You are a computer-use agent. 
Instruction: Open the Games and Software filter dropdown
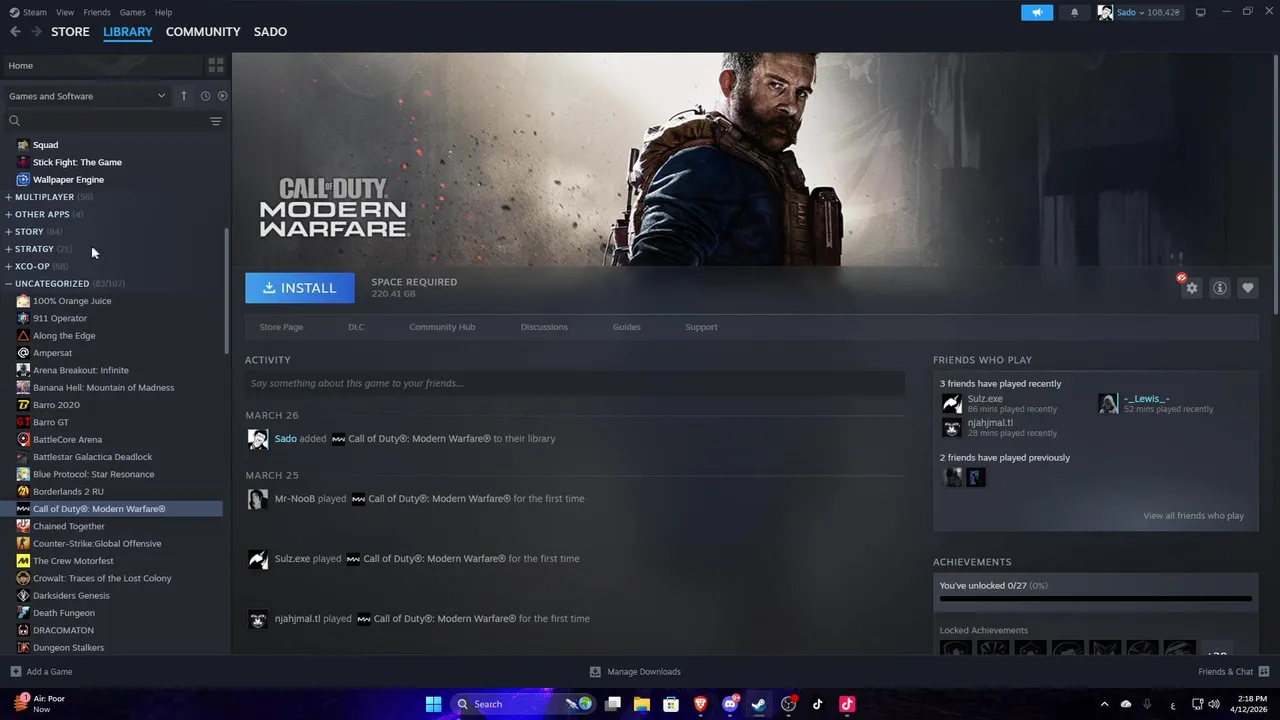(87, 96)
